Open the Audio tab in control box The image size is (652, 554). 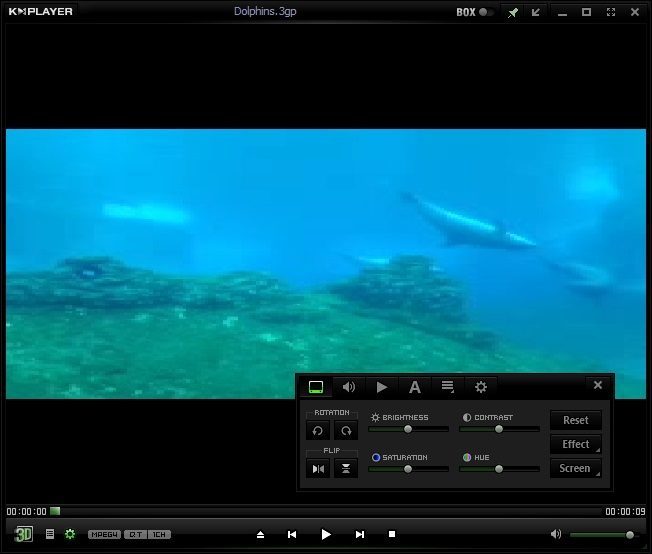pyautogui.click(x=348, y=387)
